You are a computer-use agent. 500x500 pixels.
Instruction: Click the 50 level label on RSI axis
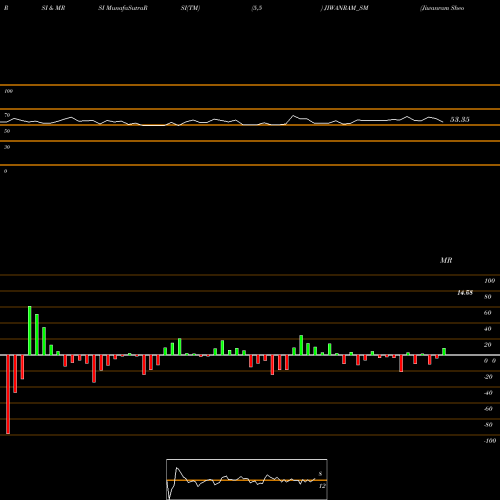(x=7, y=131)
